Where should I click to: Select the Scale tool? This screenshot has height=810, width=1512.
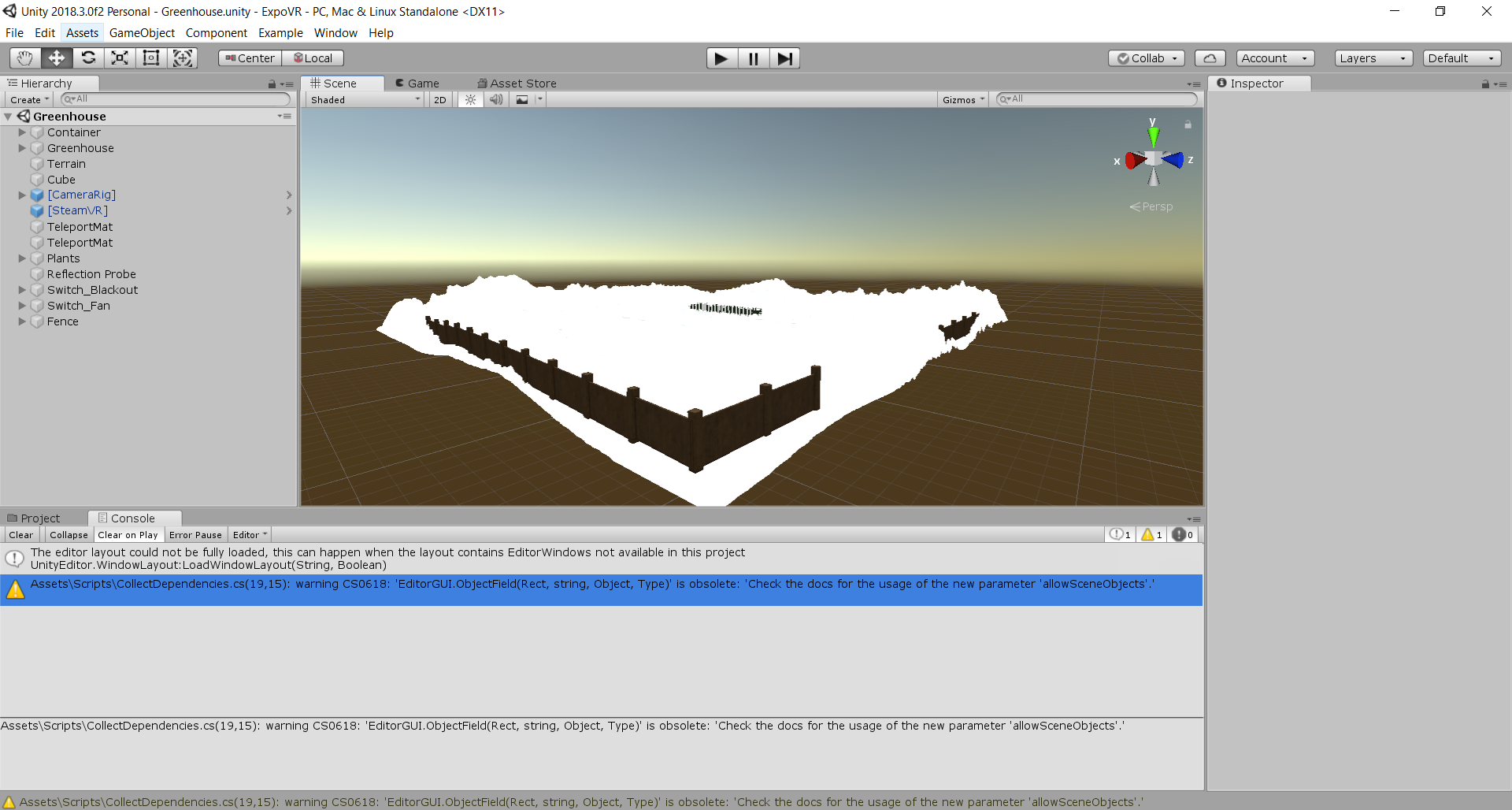click(x=119, y=58)
